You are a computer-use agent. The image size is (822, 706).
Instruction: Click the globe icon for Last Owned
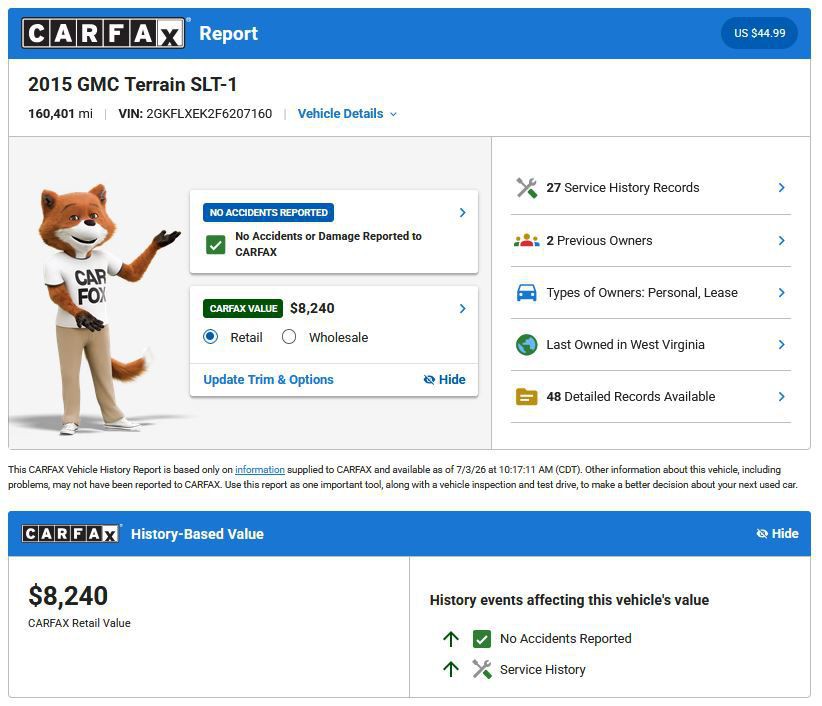click(x=527, y=345)
